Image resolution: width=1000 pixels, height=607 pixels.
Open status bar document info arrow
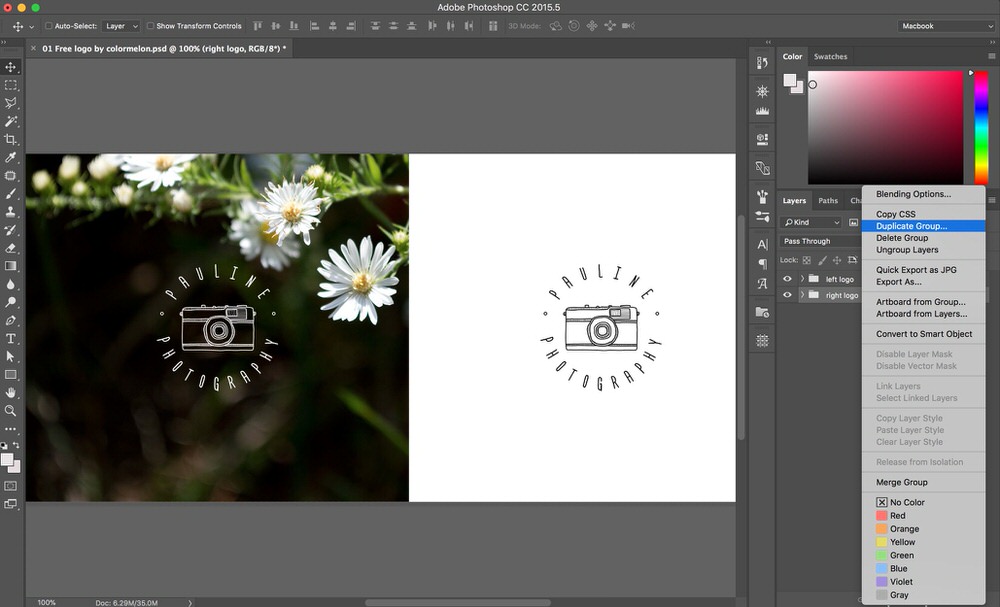[x=189, y=603]
